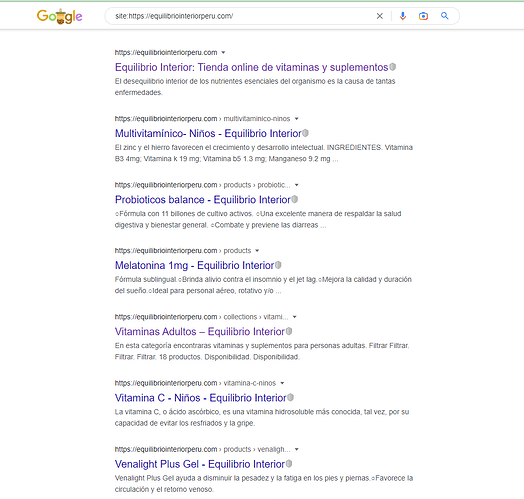Open the Venalight Plus Gel result link

tap(200, 464)
